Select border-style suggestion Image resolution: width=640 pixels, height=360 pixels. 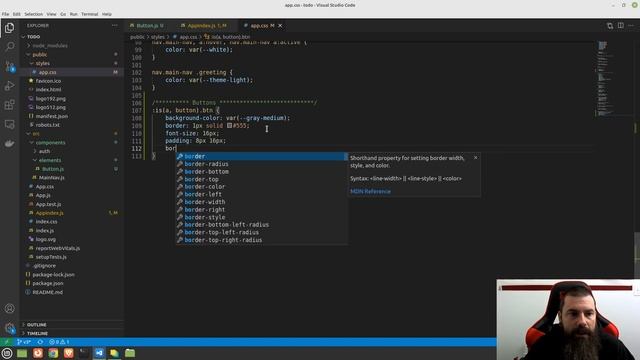[262, 217]
